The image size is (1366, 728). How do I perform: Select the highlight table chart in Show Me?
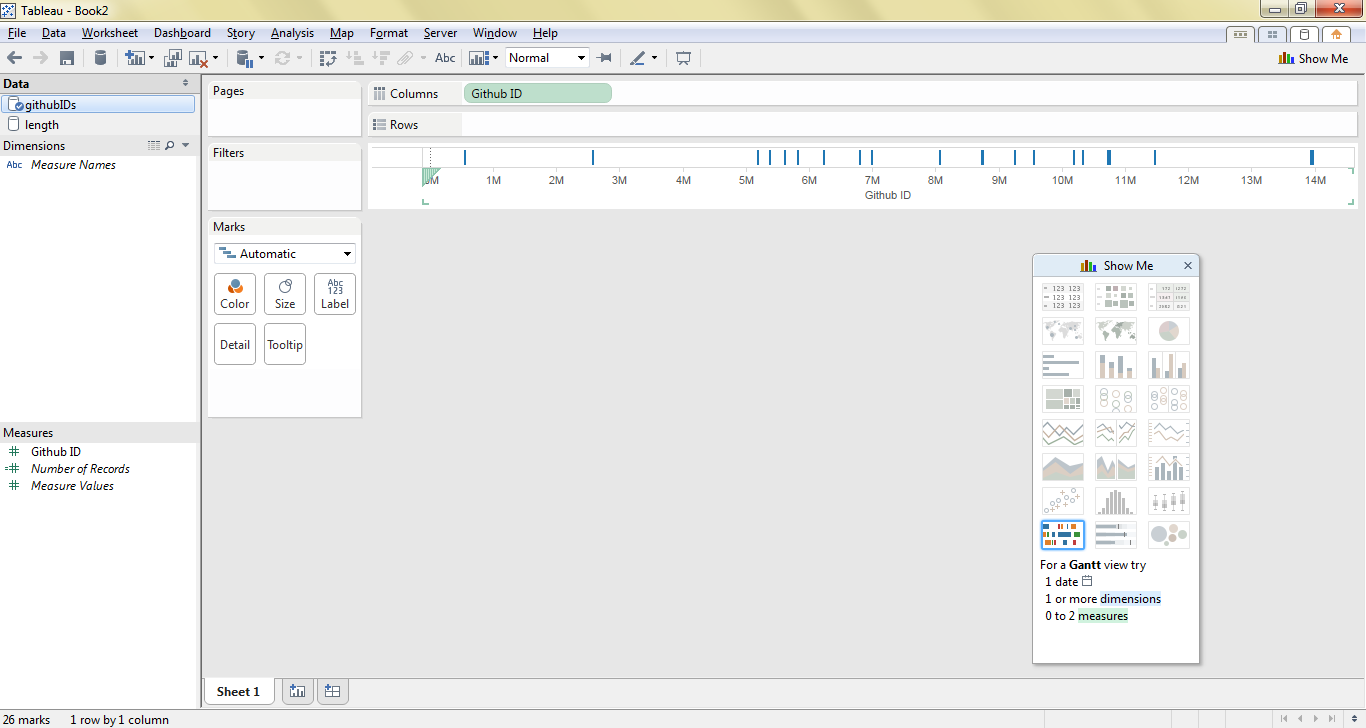pyautogui.click(x=1169, y=297)
